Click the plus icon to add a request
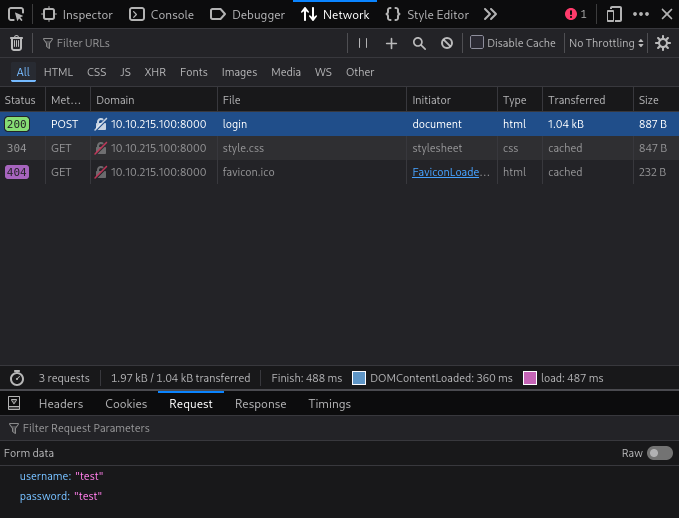Screen dimensions: 679x518 tap(391, 43)
